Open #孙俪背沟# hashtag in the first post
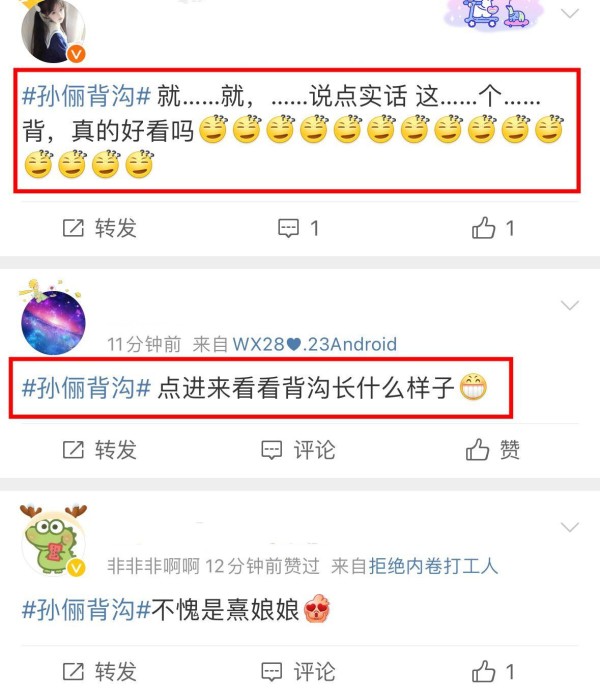This screenshot has height=696, width=600. (x=87, y=96)
